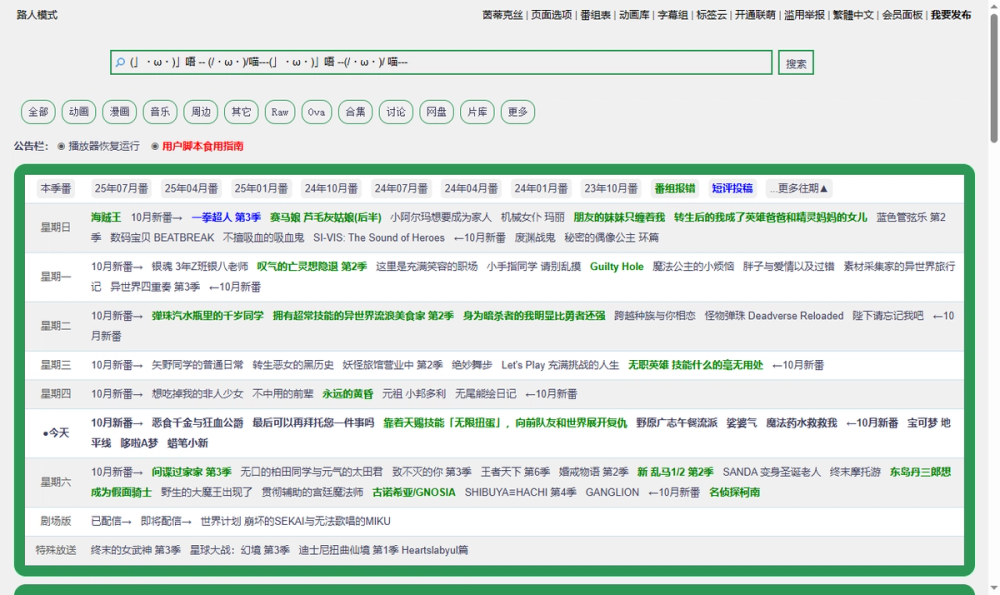Click inside the search input field
This screenshot has width=1000, height=595.
tap(400, 62)
